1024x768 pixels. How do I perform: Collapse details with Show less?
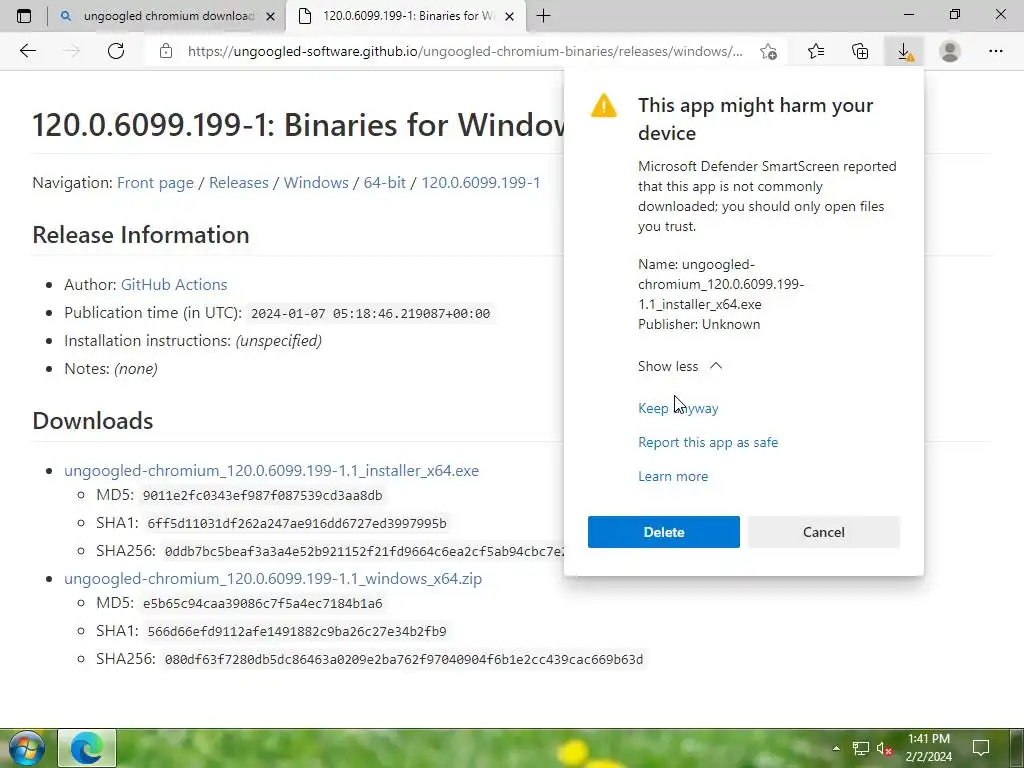coord(680,366)
